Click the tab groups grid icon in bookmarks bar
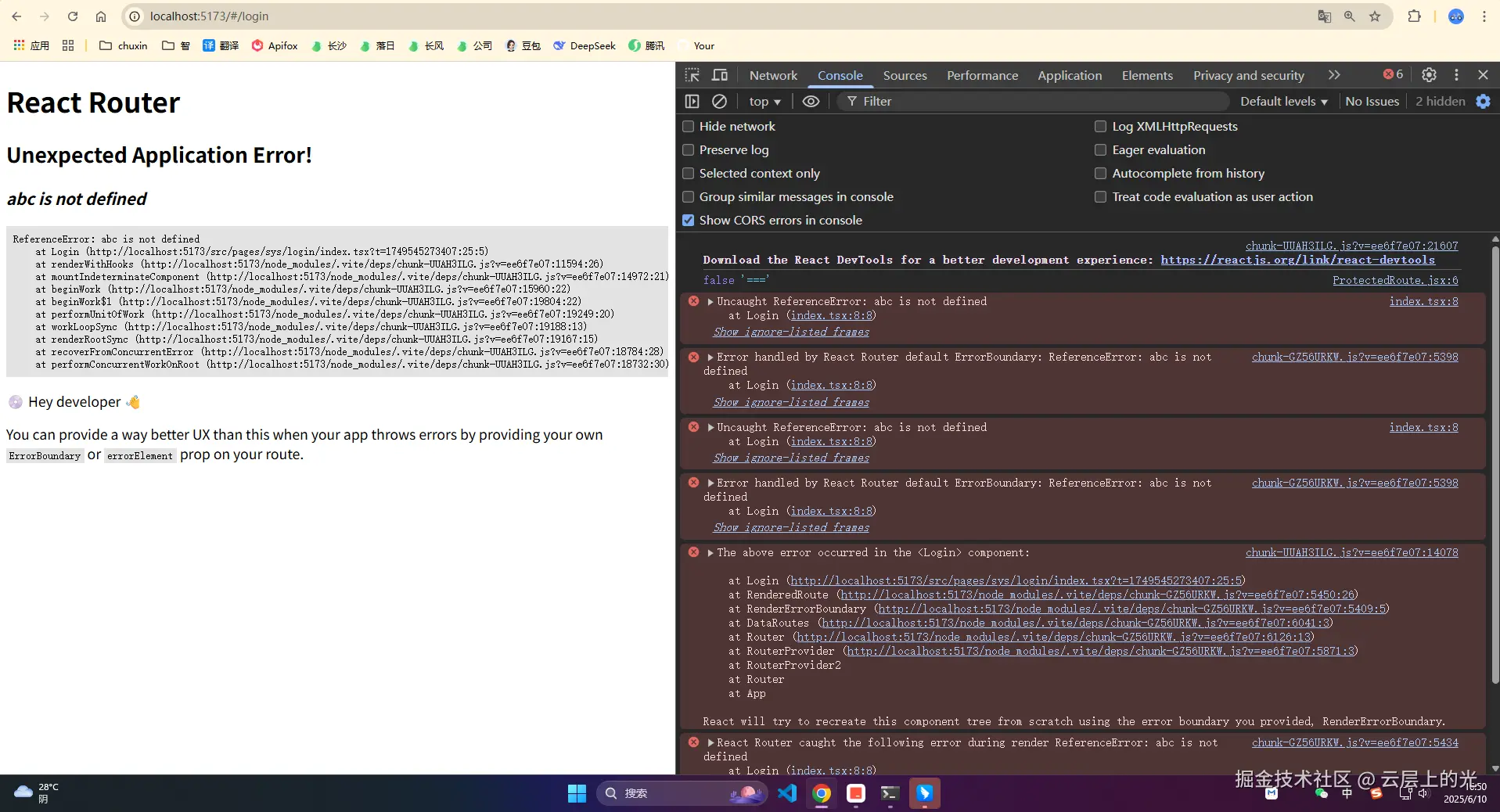 tap(68, 45)
